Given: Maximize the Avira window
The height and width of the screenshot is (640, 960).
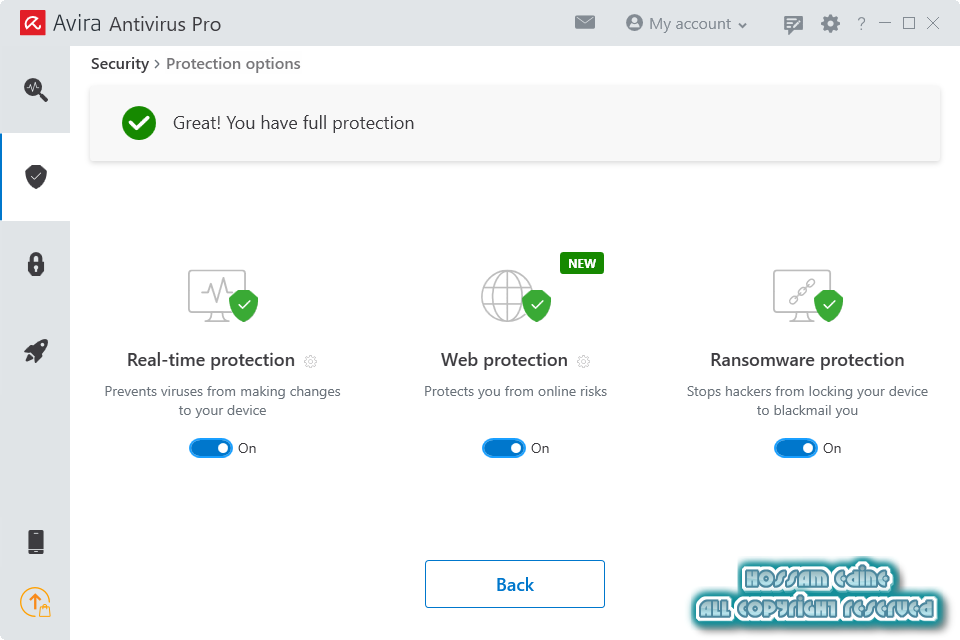Looking at the screenshot, I should [x=909, y=23].
